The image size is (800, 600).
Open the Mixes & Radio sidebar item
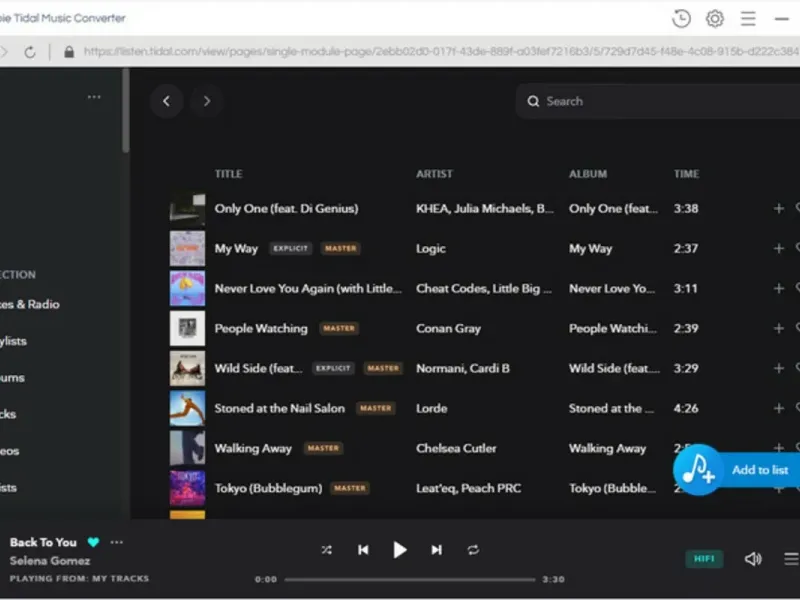click(30, 304)
